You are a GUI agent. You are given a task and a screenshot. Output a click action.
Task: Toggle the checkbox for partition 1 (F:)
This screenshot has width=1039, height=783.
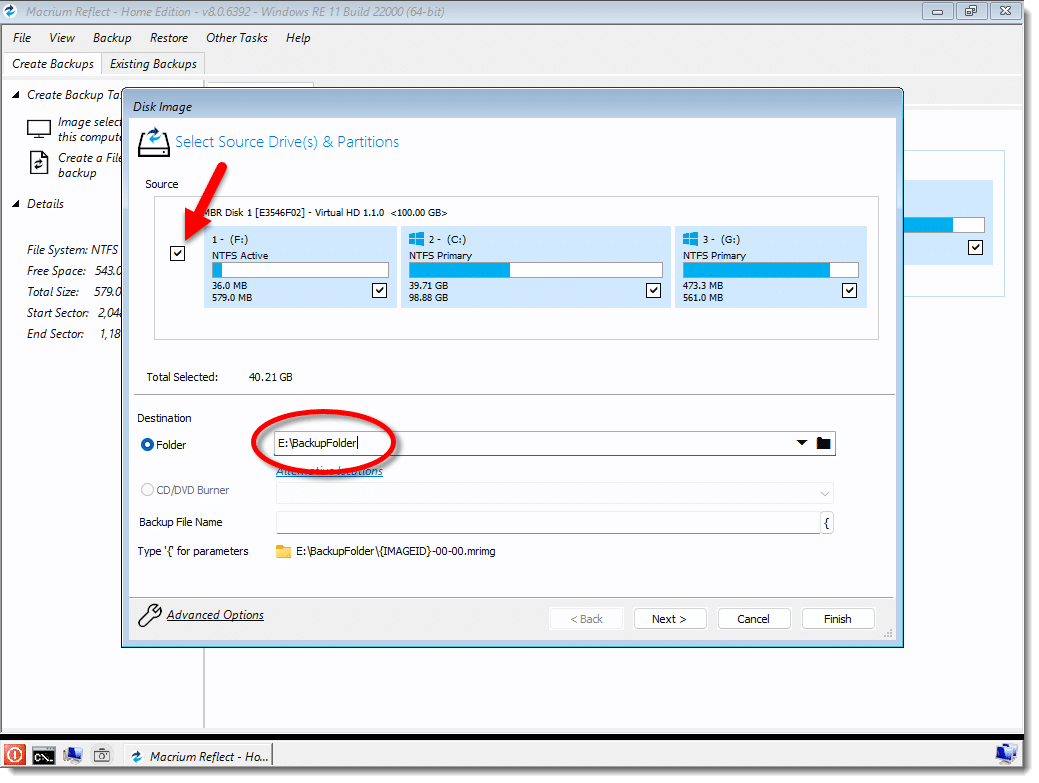[x=379, y=291]
